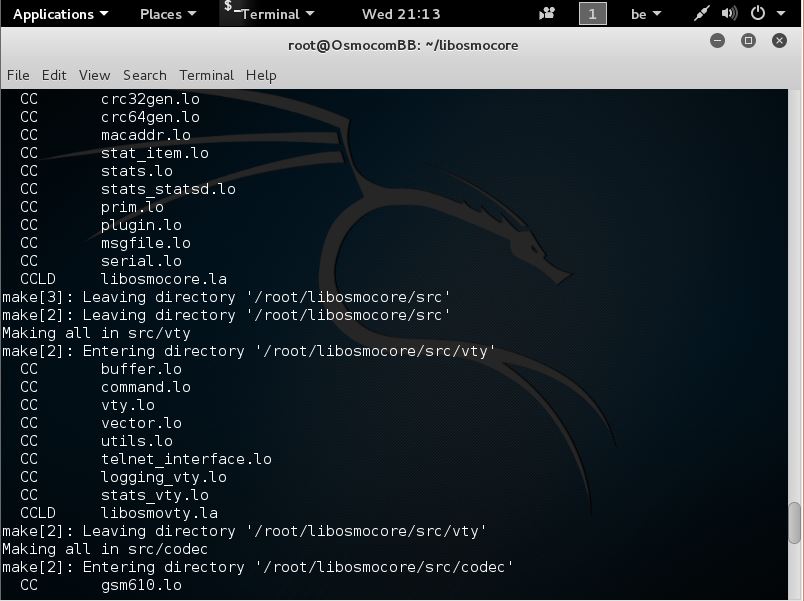Click the text 'macaddr.lo'
804x601 pixels.
[x=146, y=135]
